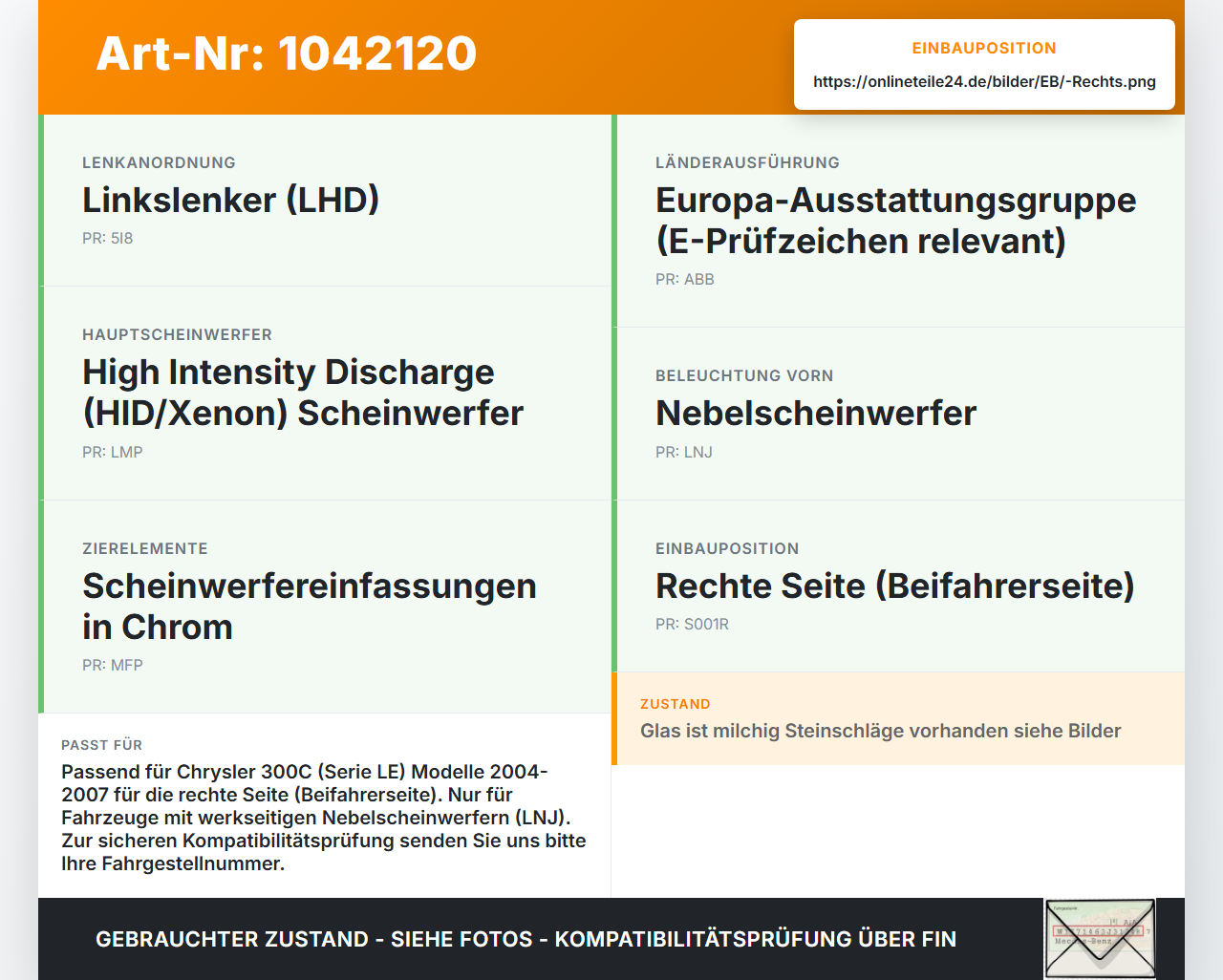This screenshot has height=980, width=1223.
Task: Select the Art-Nr: 1042120 heading
Action: click(287, 53)
